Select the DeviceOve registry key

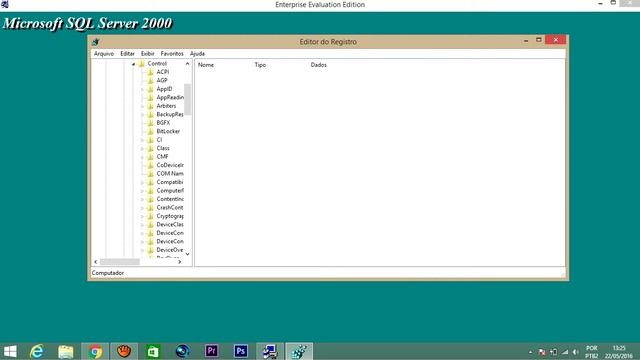point(170,250)
